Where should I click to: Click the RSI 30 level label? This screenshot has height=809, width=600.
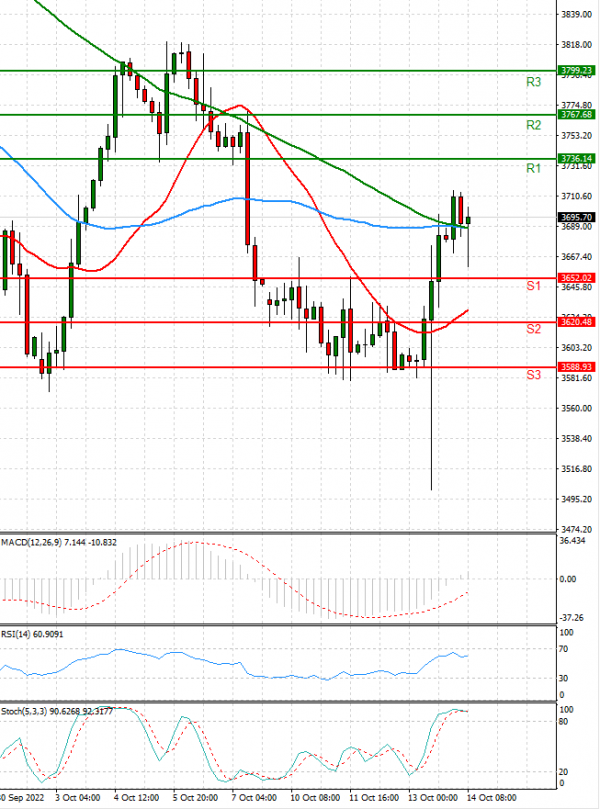[564, 678]
